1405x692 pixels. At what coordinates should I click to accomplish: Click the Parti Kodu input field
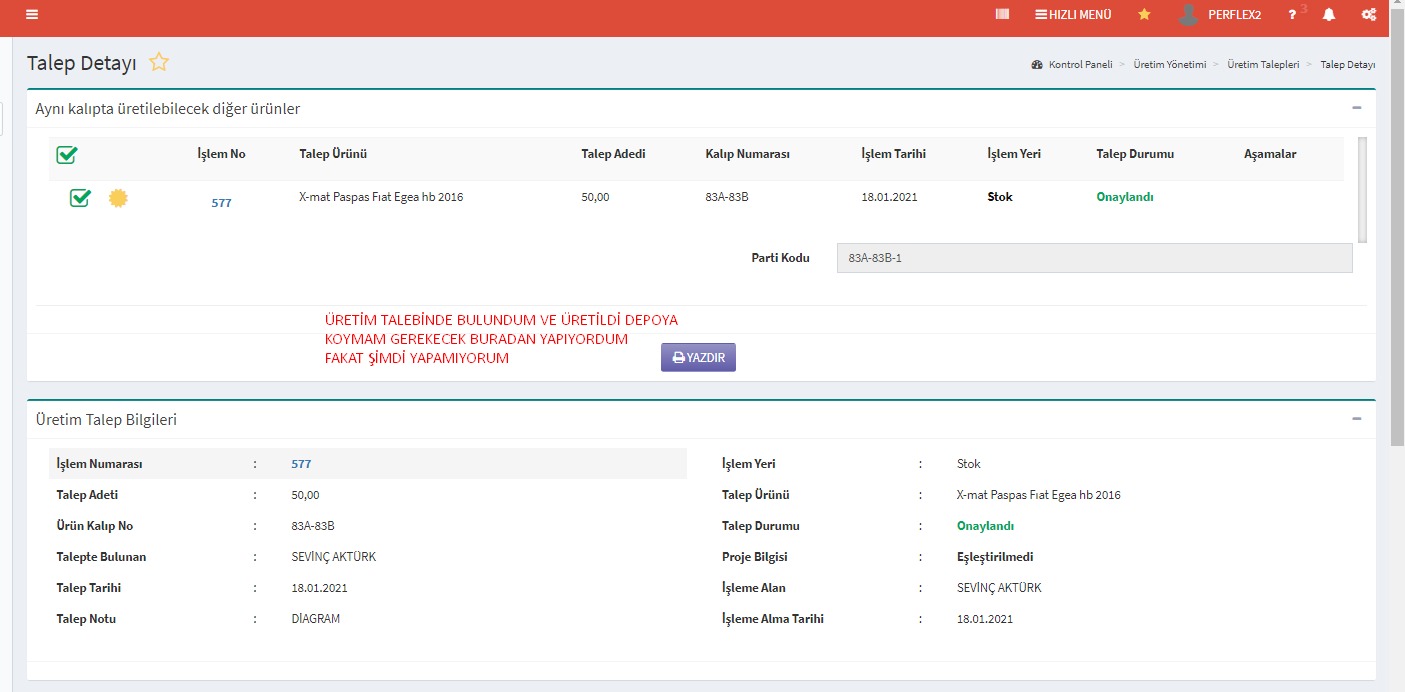point(1093,258)
